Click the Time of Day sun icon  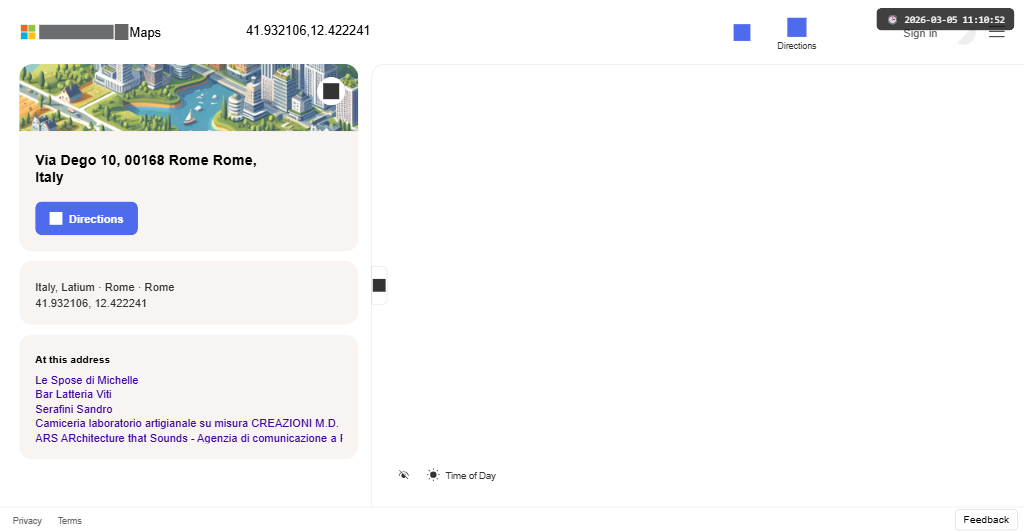[x=433, y=475]
